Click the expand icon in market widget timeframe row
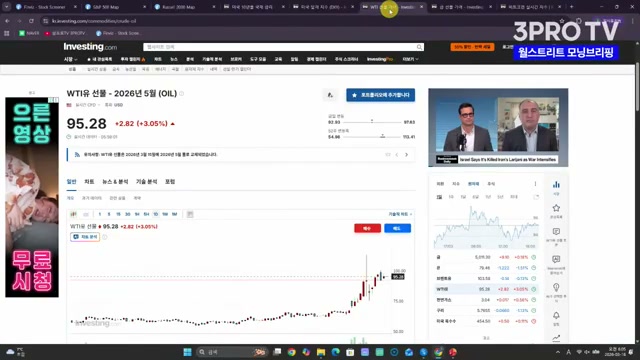The image size is (640, 360). pos(536,197)
